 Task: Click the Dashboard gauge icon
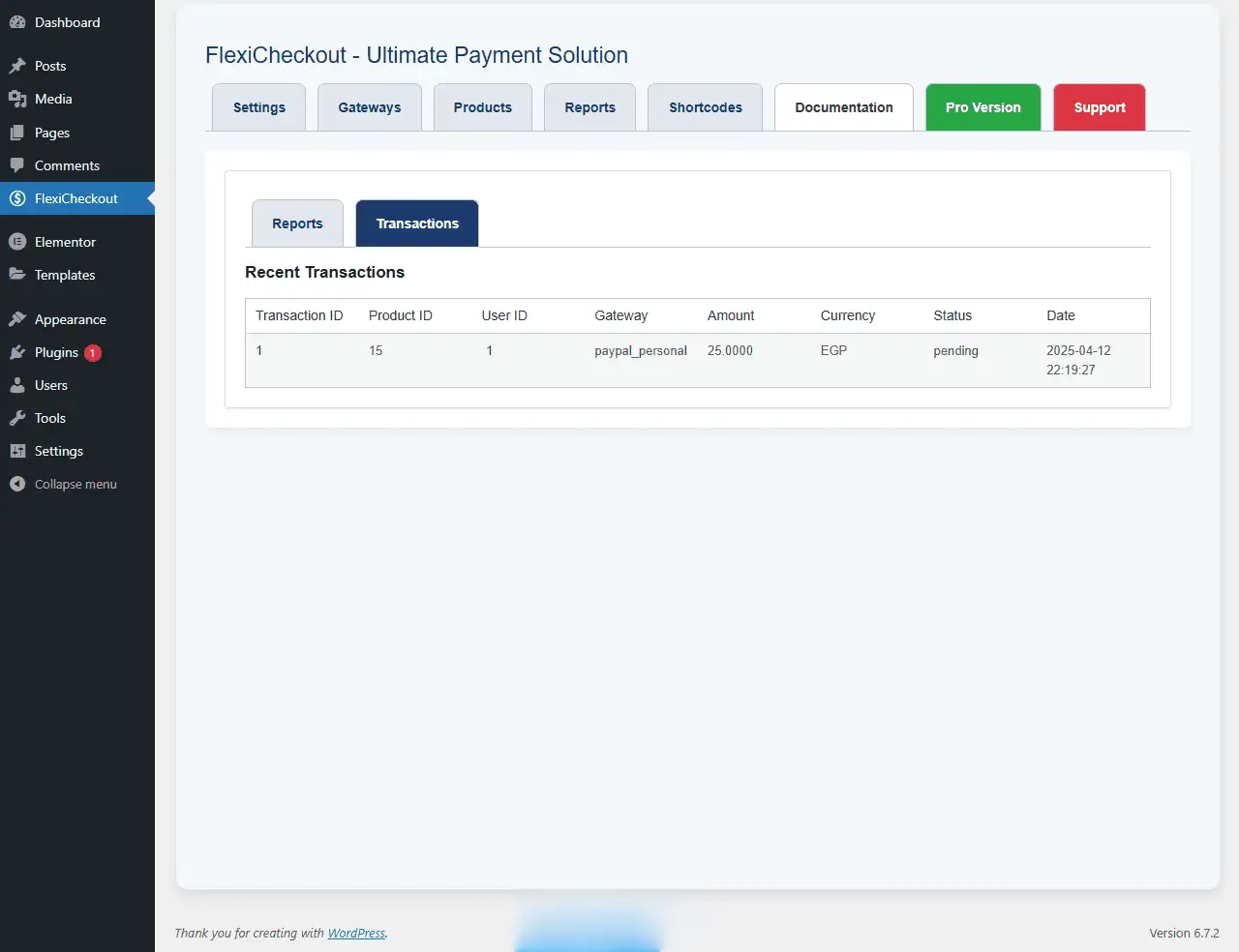tap(17, 22)
